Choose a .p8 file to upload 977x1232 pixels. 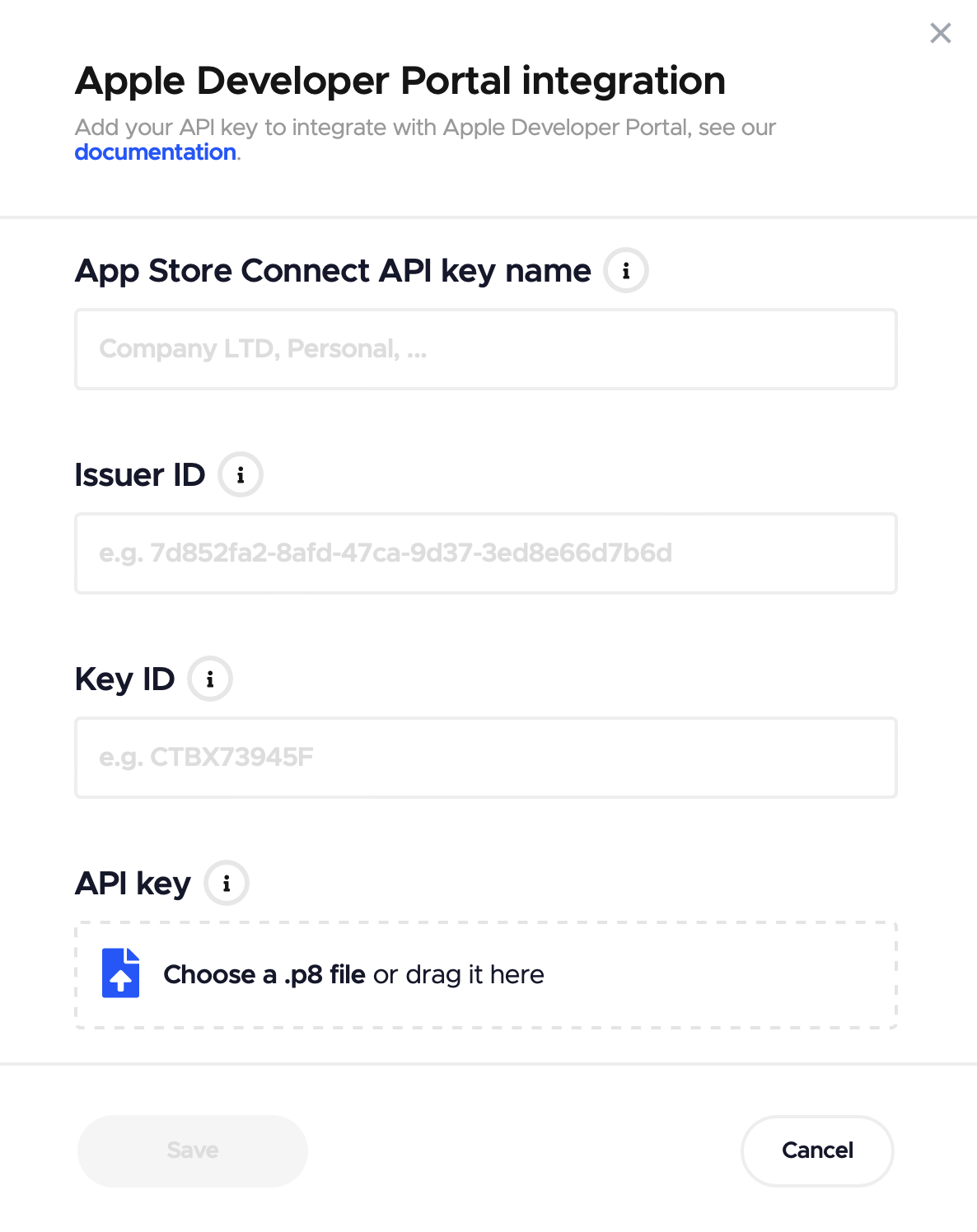pos(264,975)
